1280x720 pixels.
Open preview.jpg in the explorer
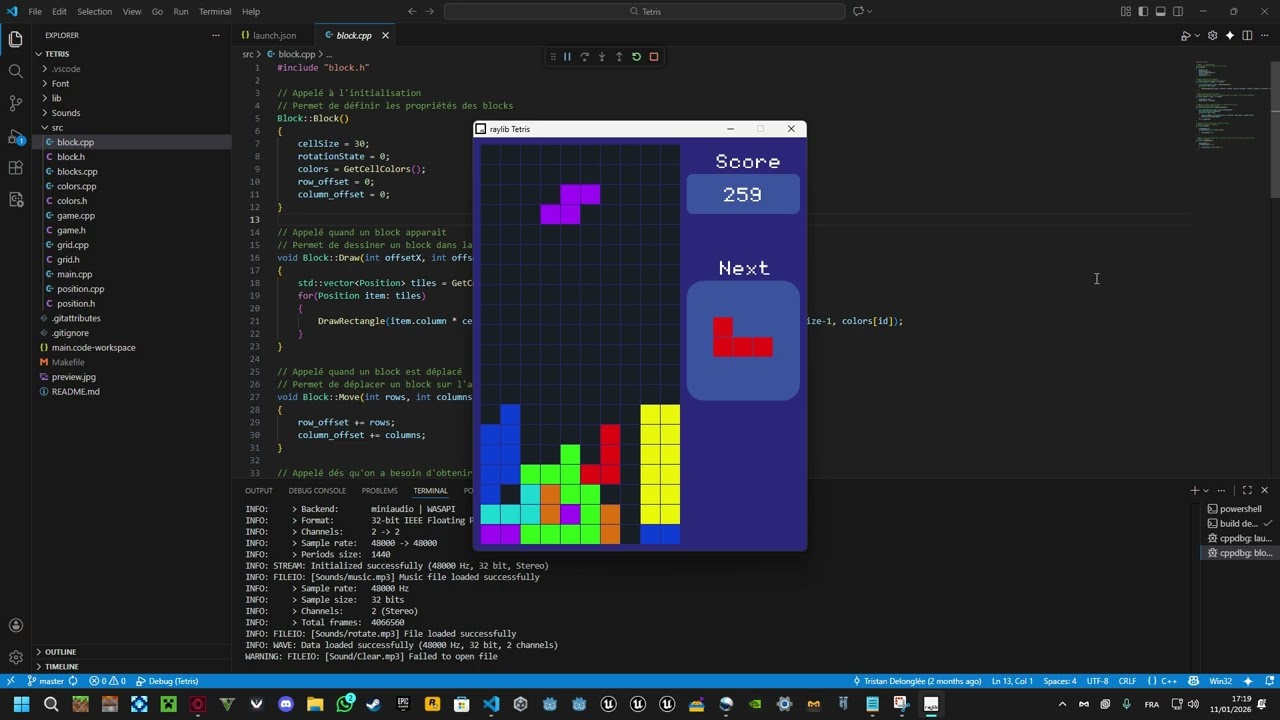73,377
